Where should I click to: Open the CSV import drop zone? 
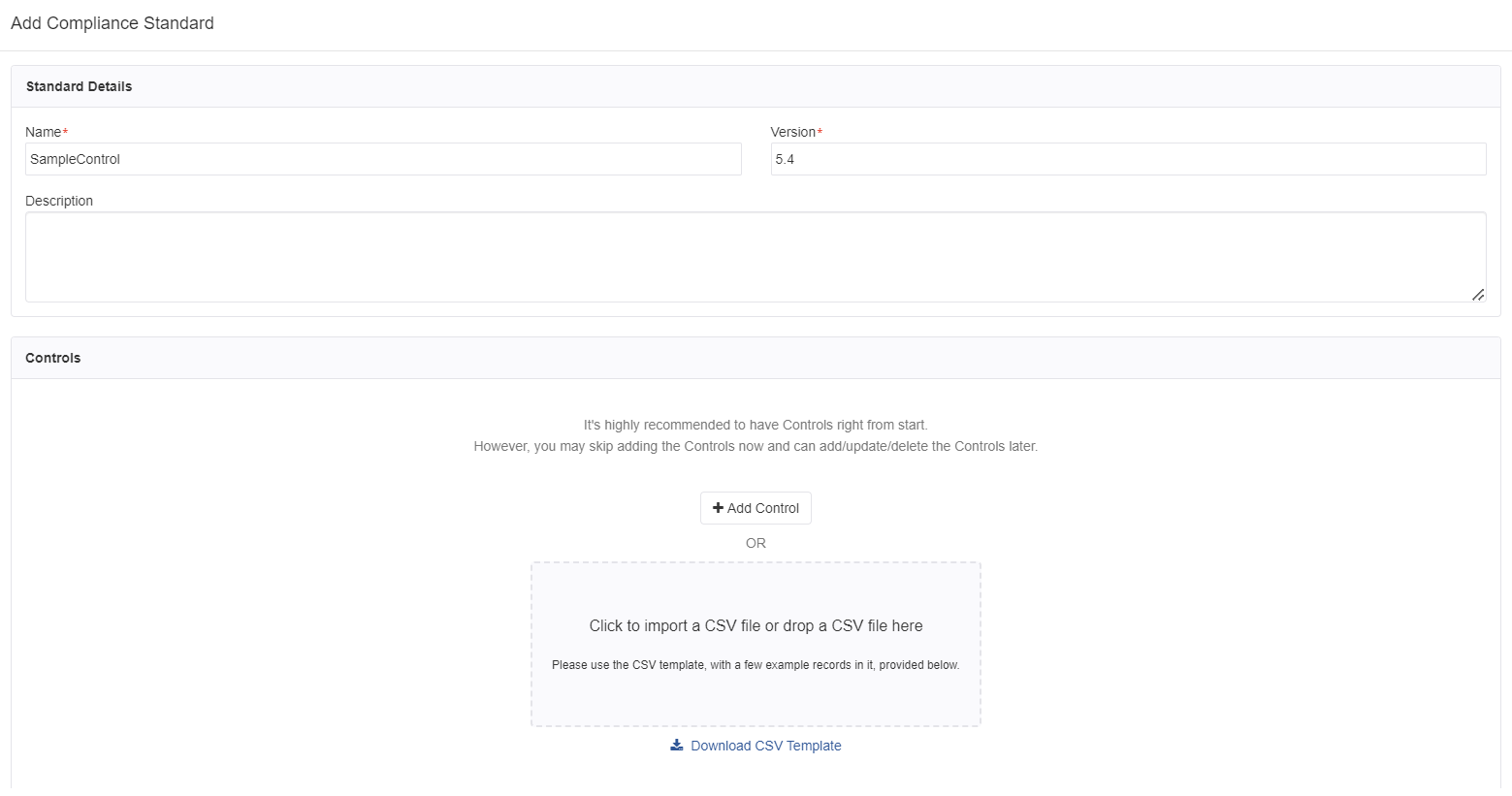click(x=756, y=645)
